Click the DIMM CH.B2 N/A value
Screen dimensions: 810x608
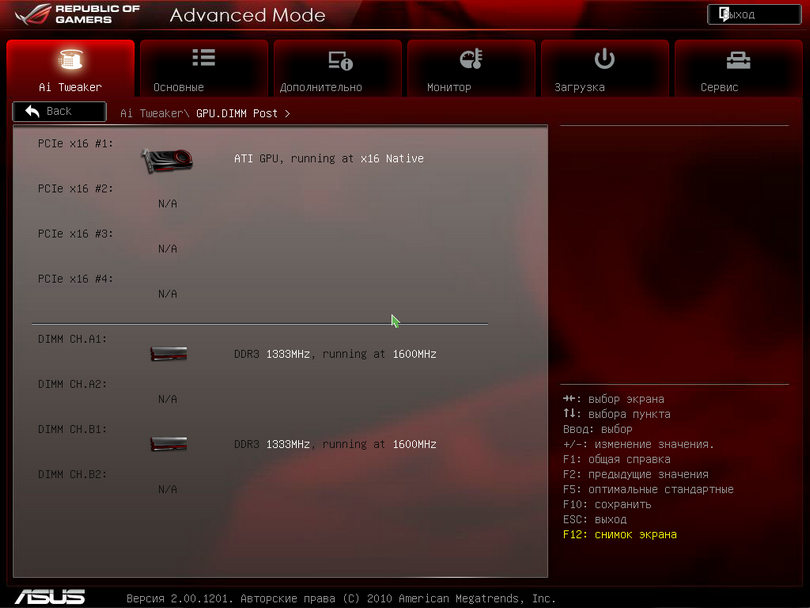pyautogui.click(x=168, y=489)
